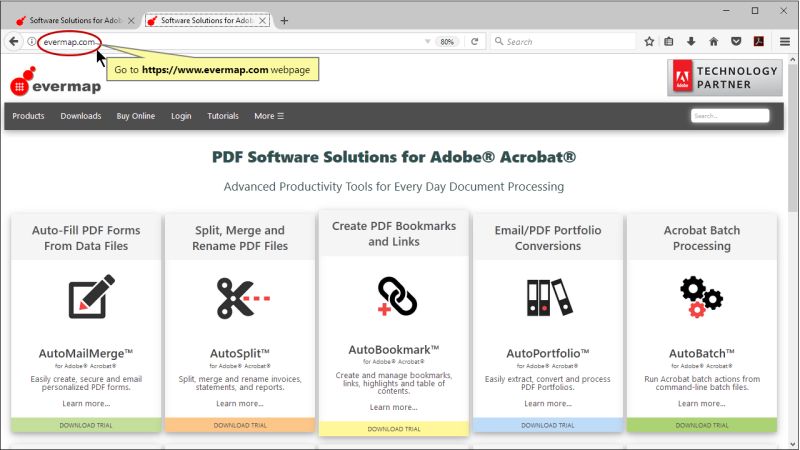The height and width of the screenshot is (450, 800).
Task: Click the AutoMailMerge product title
Action: 86,353
